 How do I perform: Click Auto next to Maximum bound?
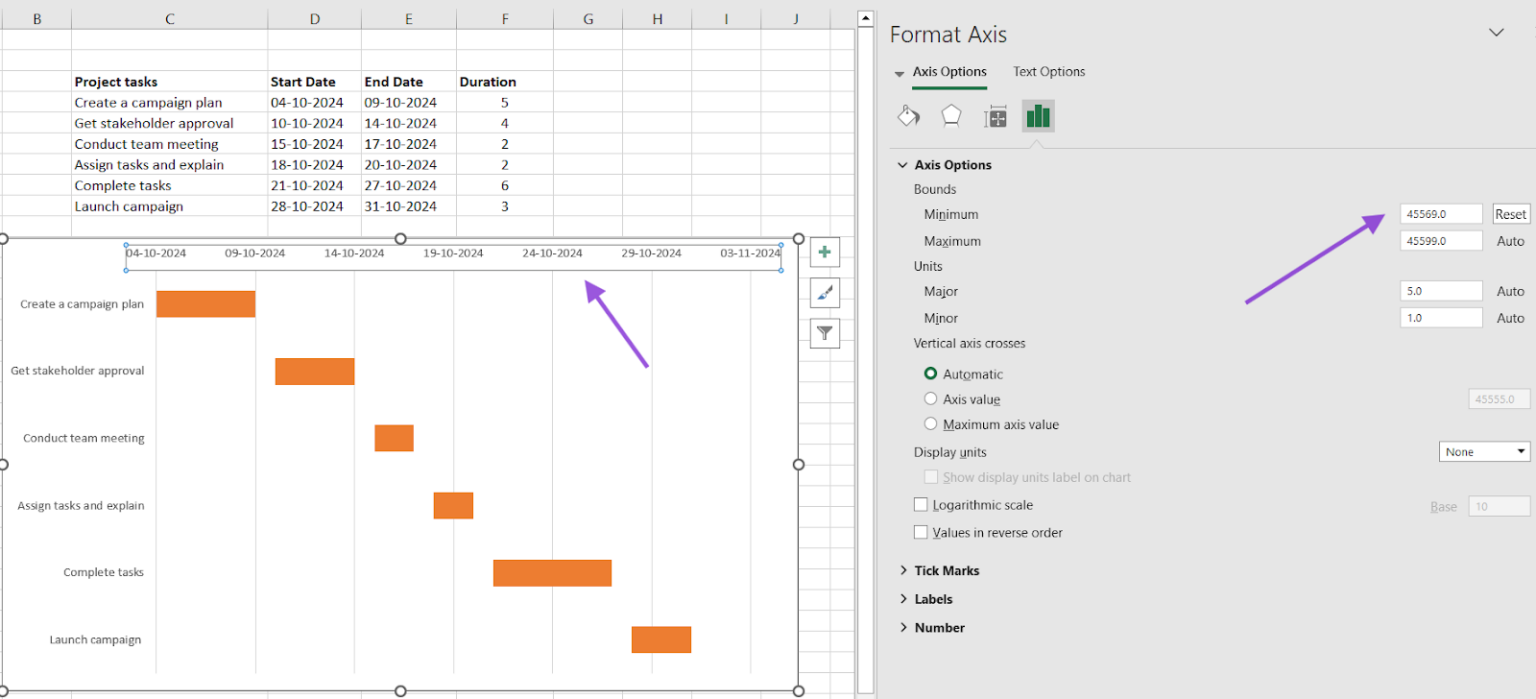(x=1510, y=240)
